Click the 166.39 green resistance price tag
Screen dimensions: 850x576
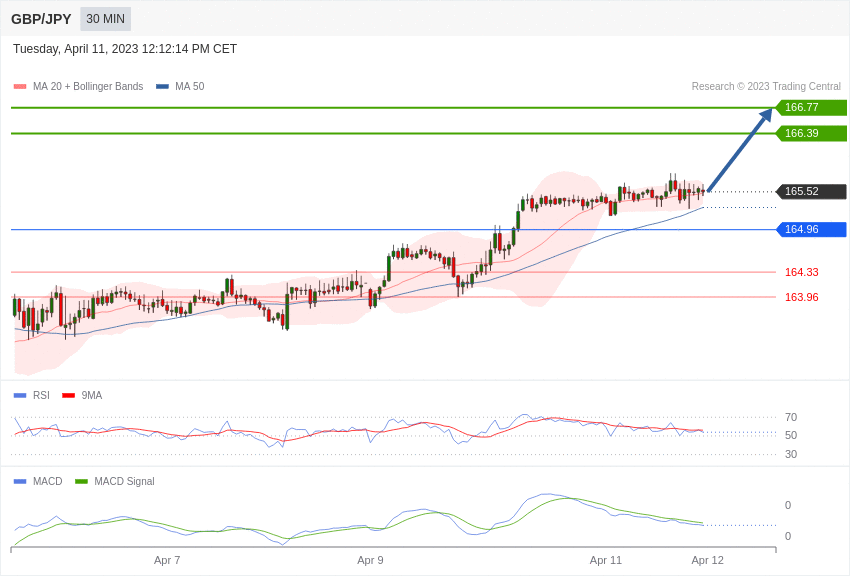click(811, 133)
